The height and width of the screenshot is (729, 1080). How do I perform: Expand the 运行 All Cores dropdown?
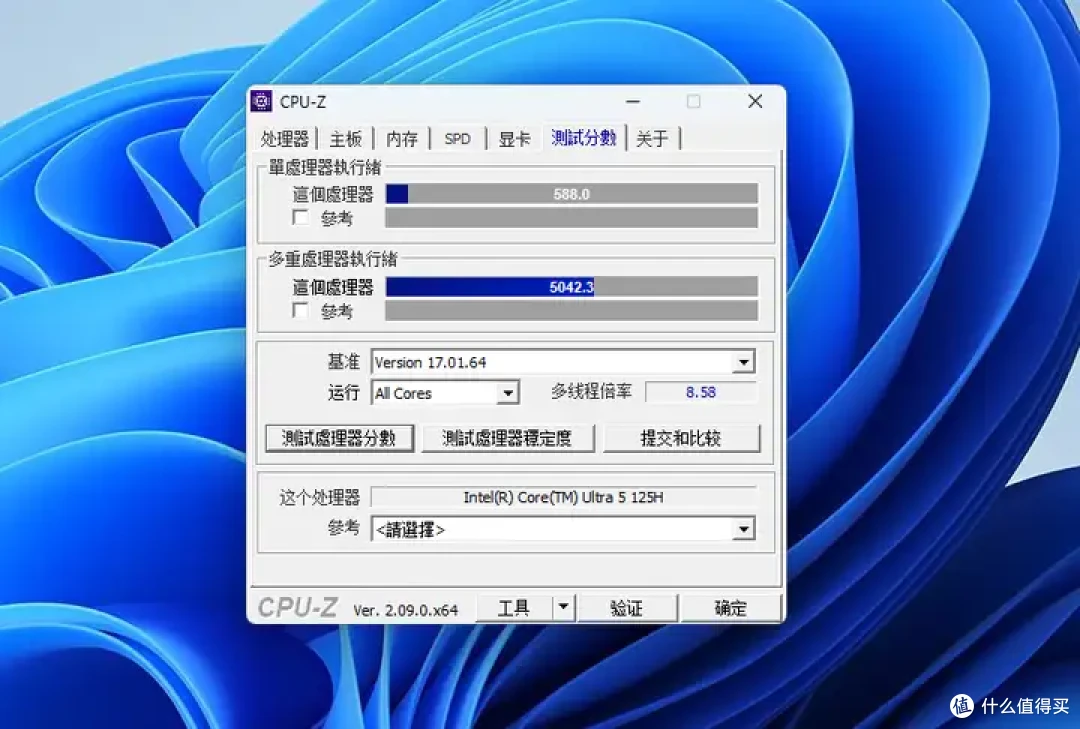tap(445, 393)
